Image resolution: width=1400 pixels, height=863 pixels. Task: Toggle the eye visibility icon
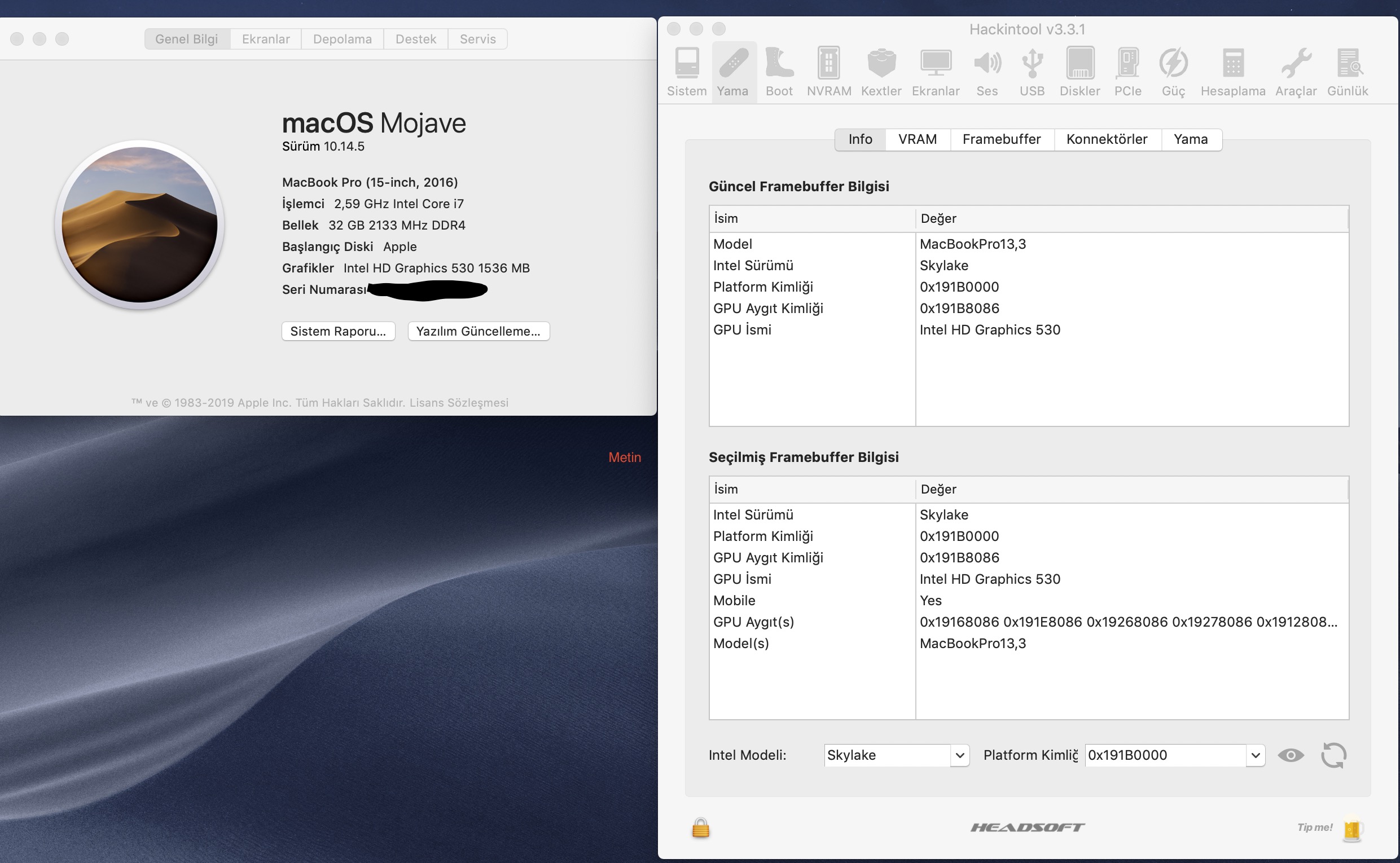click(1291, 755)
